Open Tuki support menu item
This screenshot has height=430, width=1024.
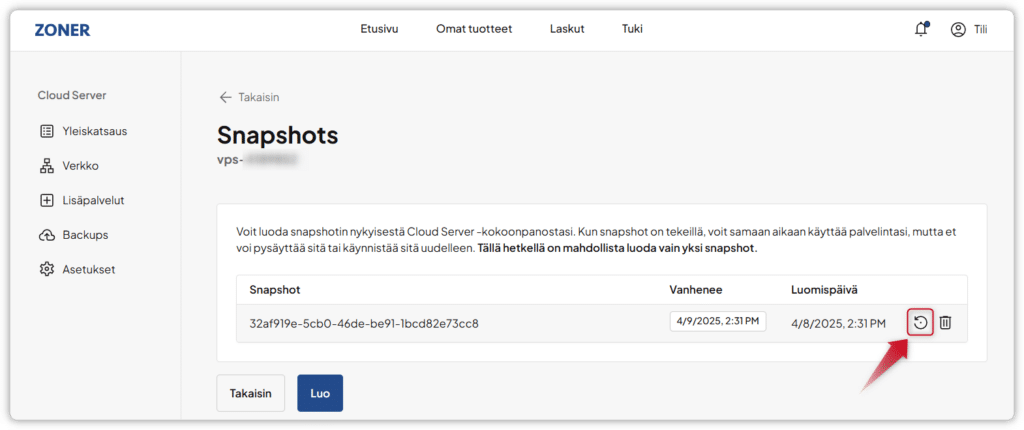click(x=632, y=29)
